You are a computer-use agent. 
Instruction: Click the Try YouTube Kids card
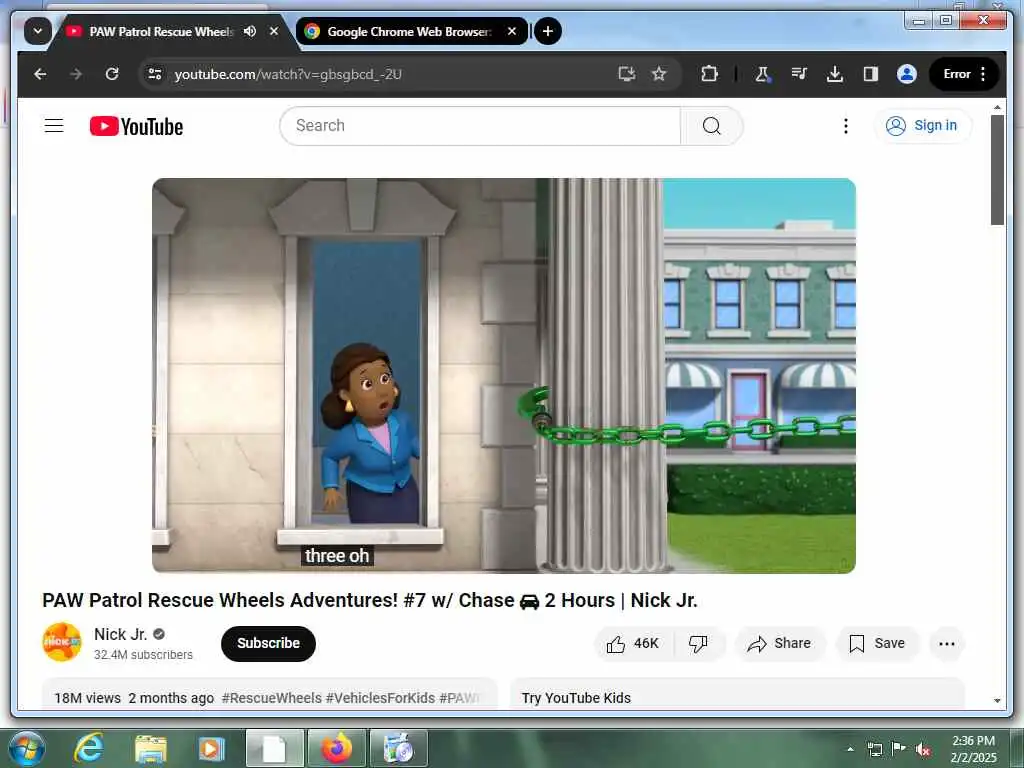tap(737, 694)
